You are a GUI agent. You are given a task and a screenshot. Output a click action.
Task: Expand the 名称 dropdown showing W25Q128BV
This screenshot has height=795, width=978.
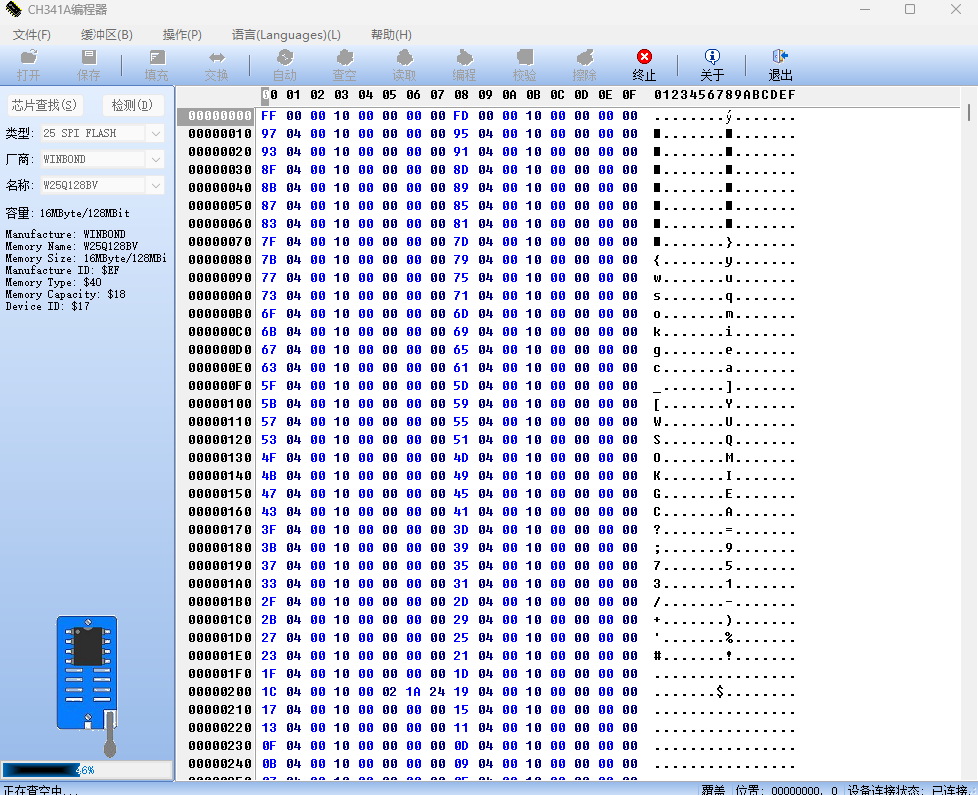155,185
